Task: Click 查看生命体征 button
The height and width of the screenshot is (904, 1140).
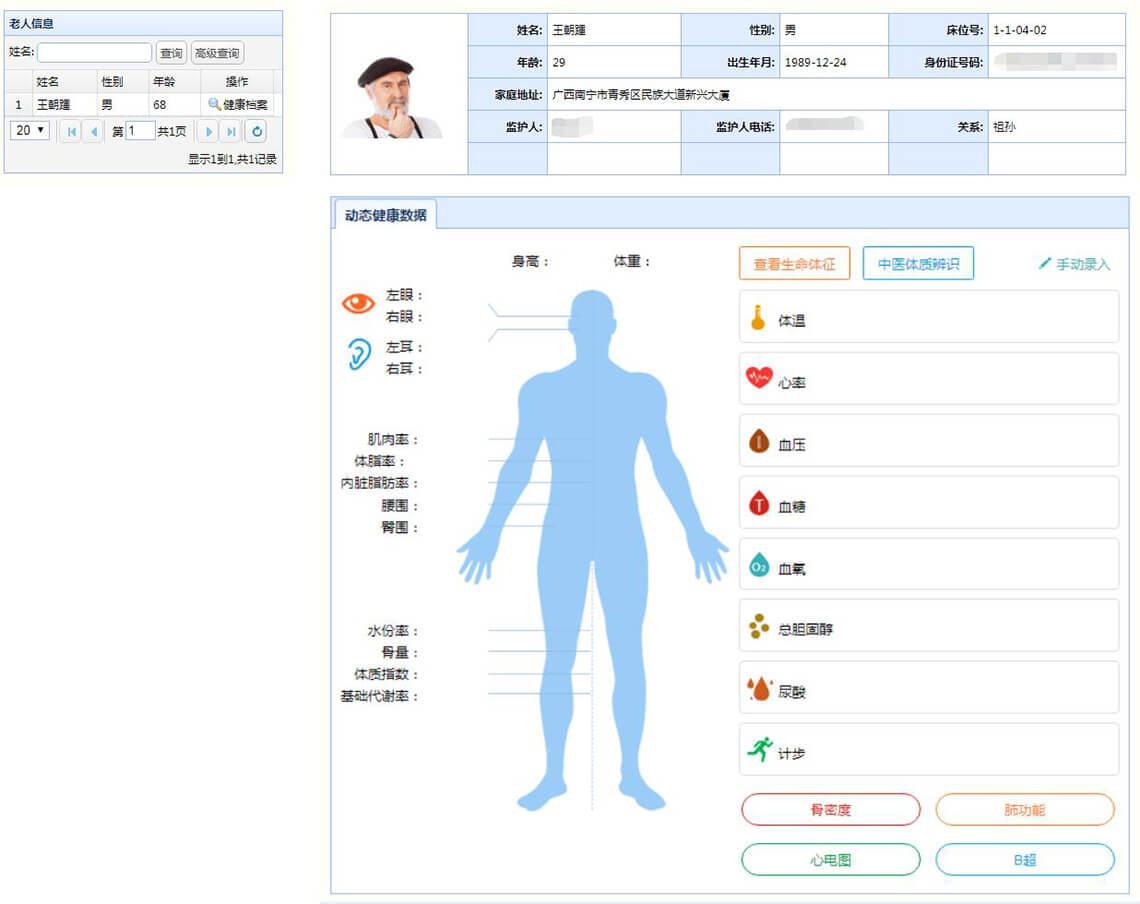Action: click(x=794, y=264)
